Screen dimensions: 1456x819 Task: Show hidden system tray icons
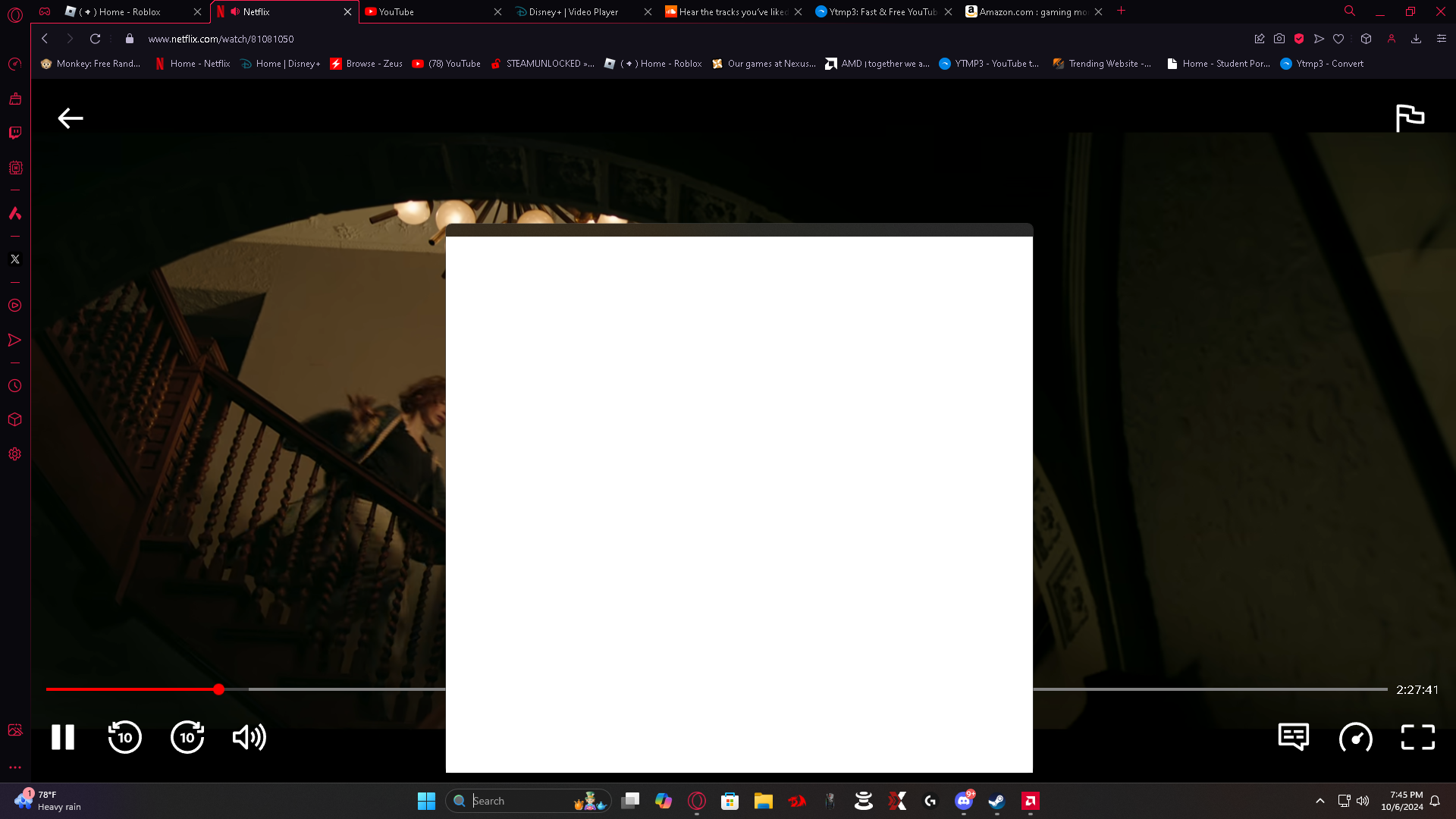click(x=1320, y=801)
